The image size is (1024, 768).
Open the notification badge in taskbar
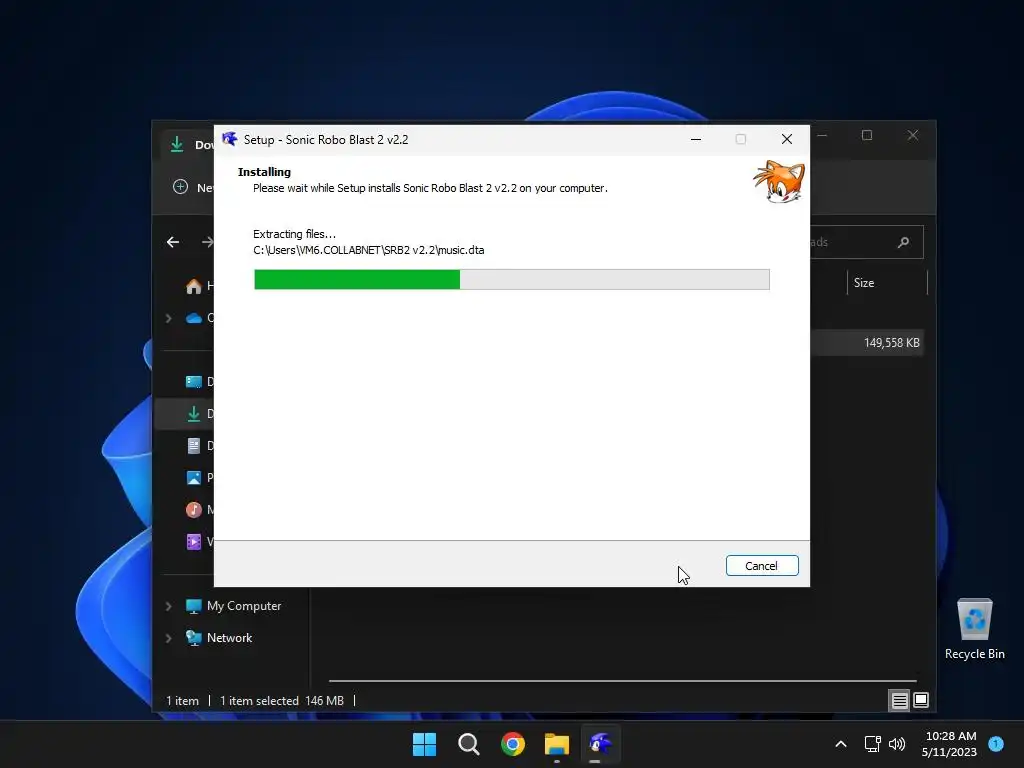996,743
